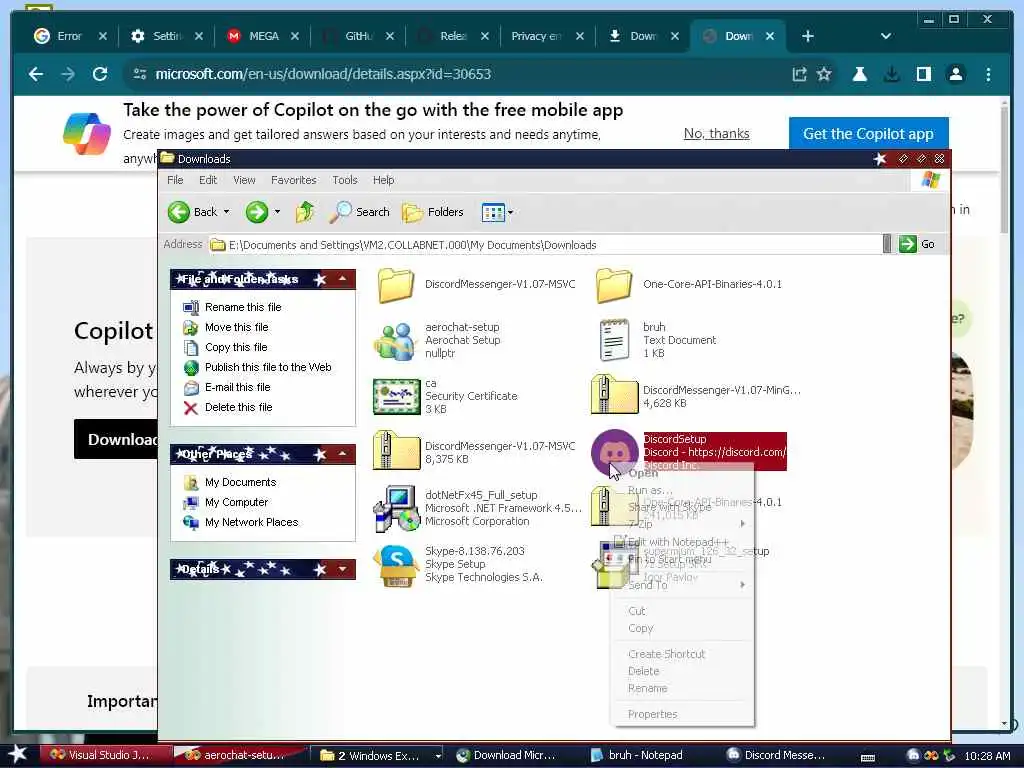Select the aerochat-setup installer icon
This screenshot has height=768, width=1024.
click(x=396, y=340)
